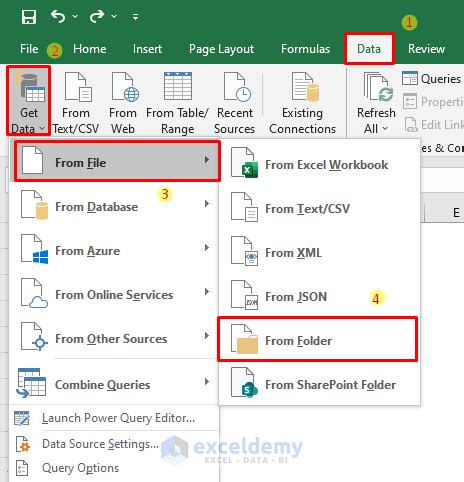464x482 pixels.
Task: Go to the Formulas tab
Action: pyautogui.click(x=305, y=49)
